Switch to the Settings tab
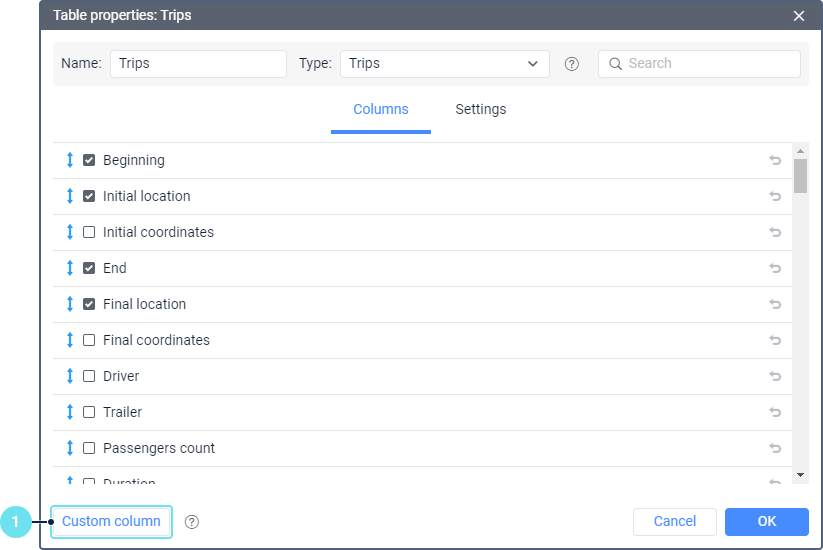This screenshot has width=823, height=550. [480, 110]
